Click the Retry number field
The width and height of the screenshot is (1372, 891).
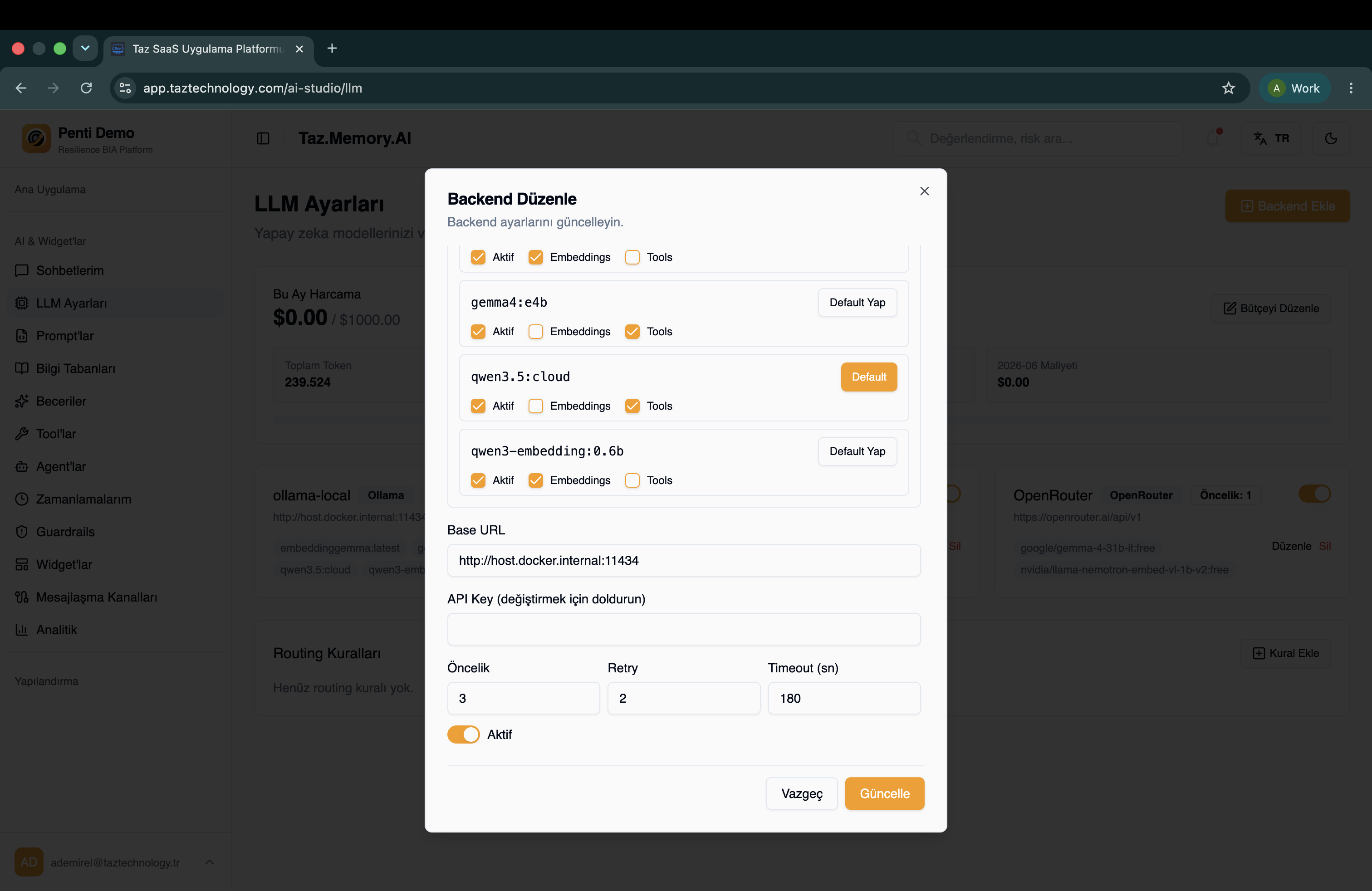[684, 699]
